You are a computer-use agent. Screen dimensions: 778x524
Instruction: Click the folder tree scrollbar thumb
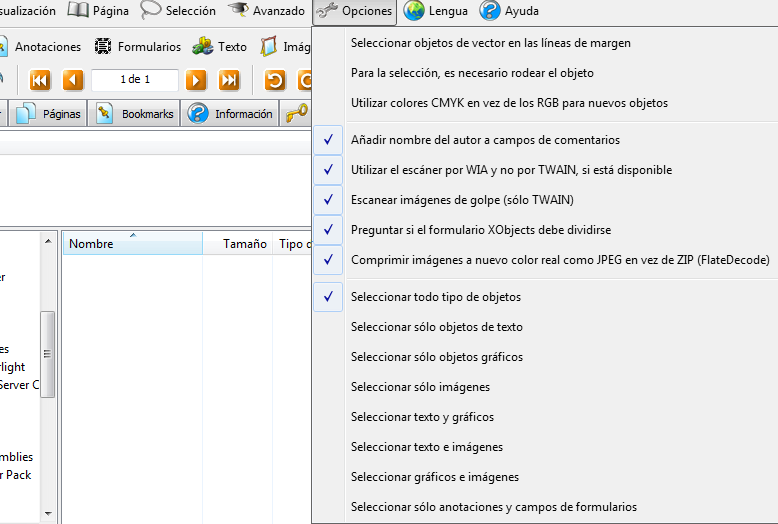click(48, 354)
